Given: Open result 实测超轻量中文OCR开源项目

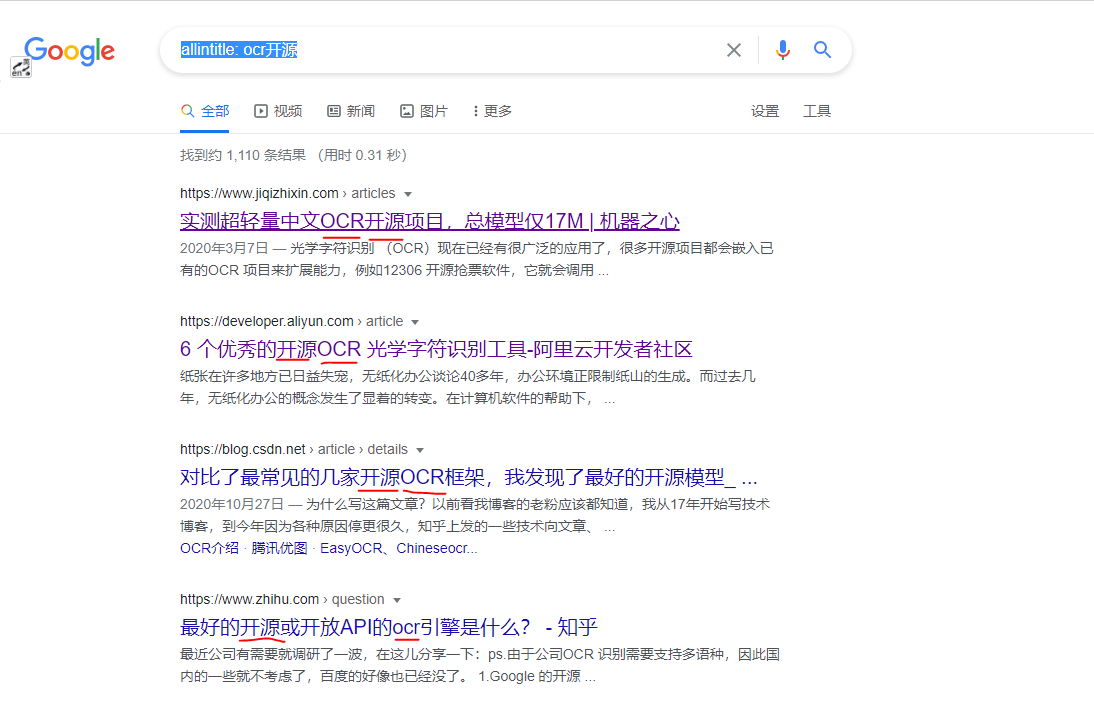Looking at the screenshot, I should (x=430, y=221).
